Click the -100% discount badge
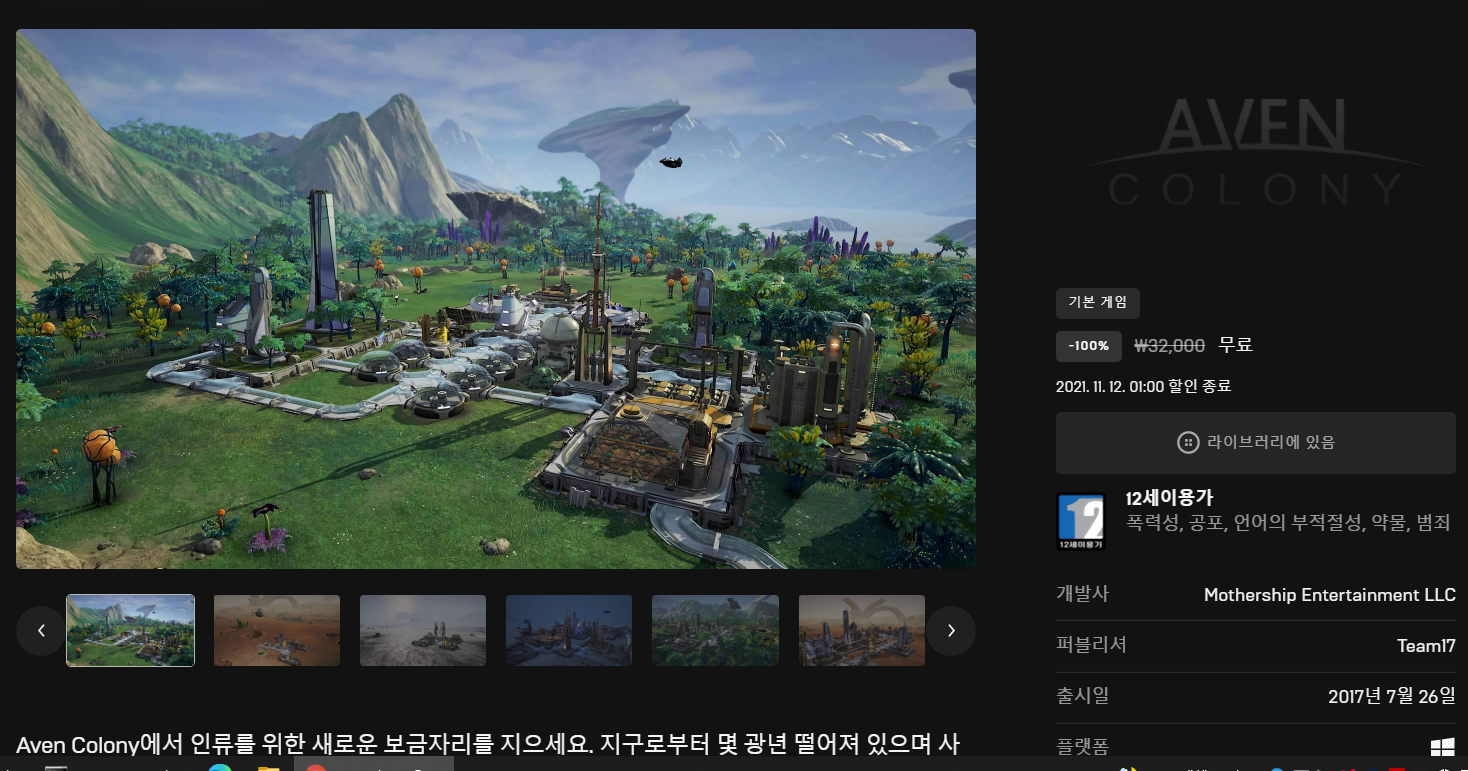Screen dimensions: 1468x771 click(1089, 346)
